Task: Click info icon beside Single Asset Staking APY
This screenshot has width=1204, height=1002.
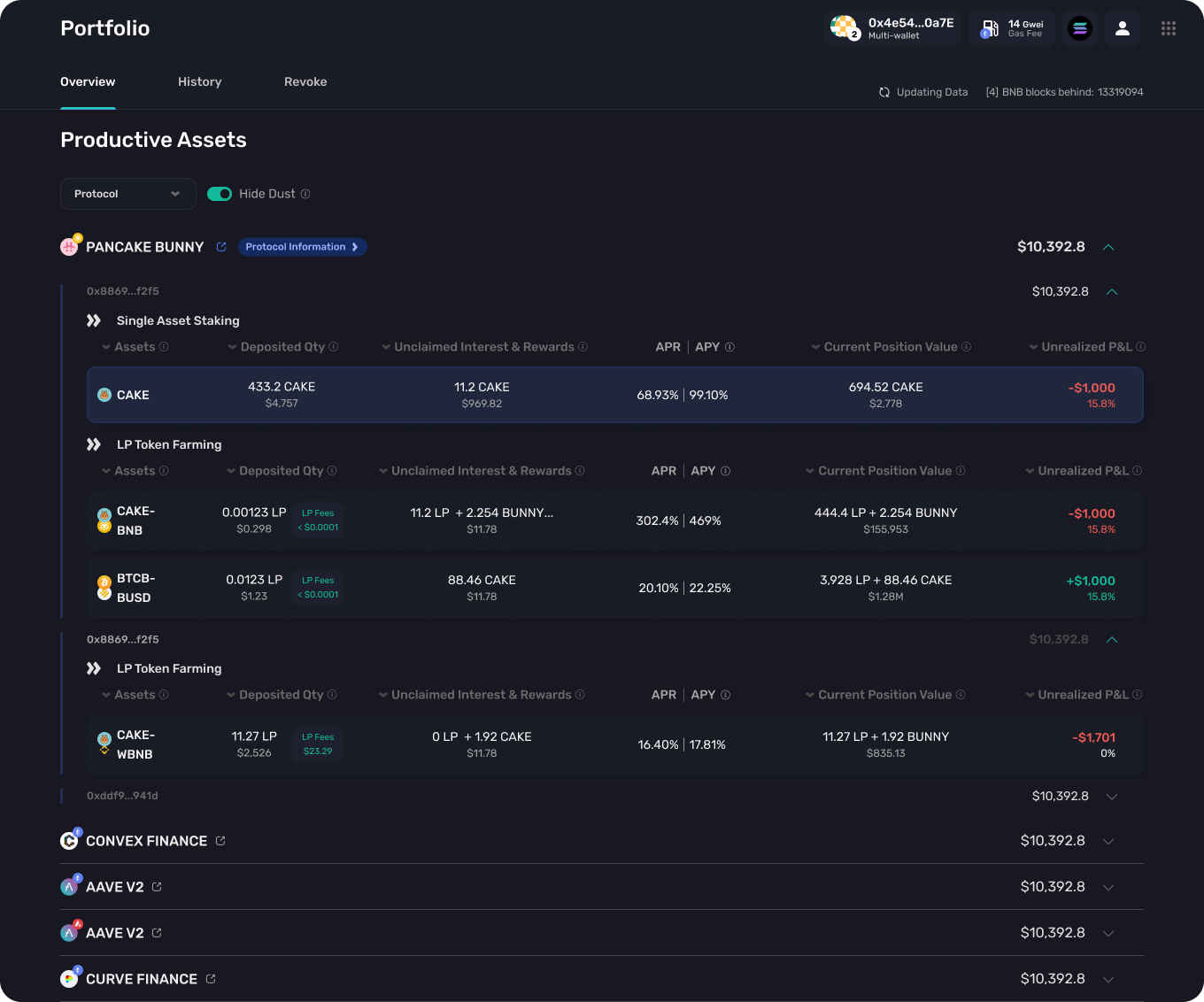Action: (x=729, y=347)
